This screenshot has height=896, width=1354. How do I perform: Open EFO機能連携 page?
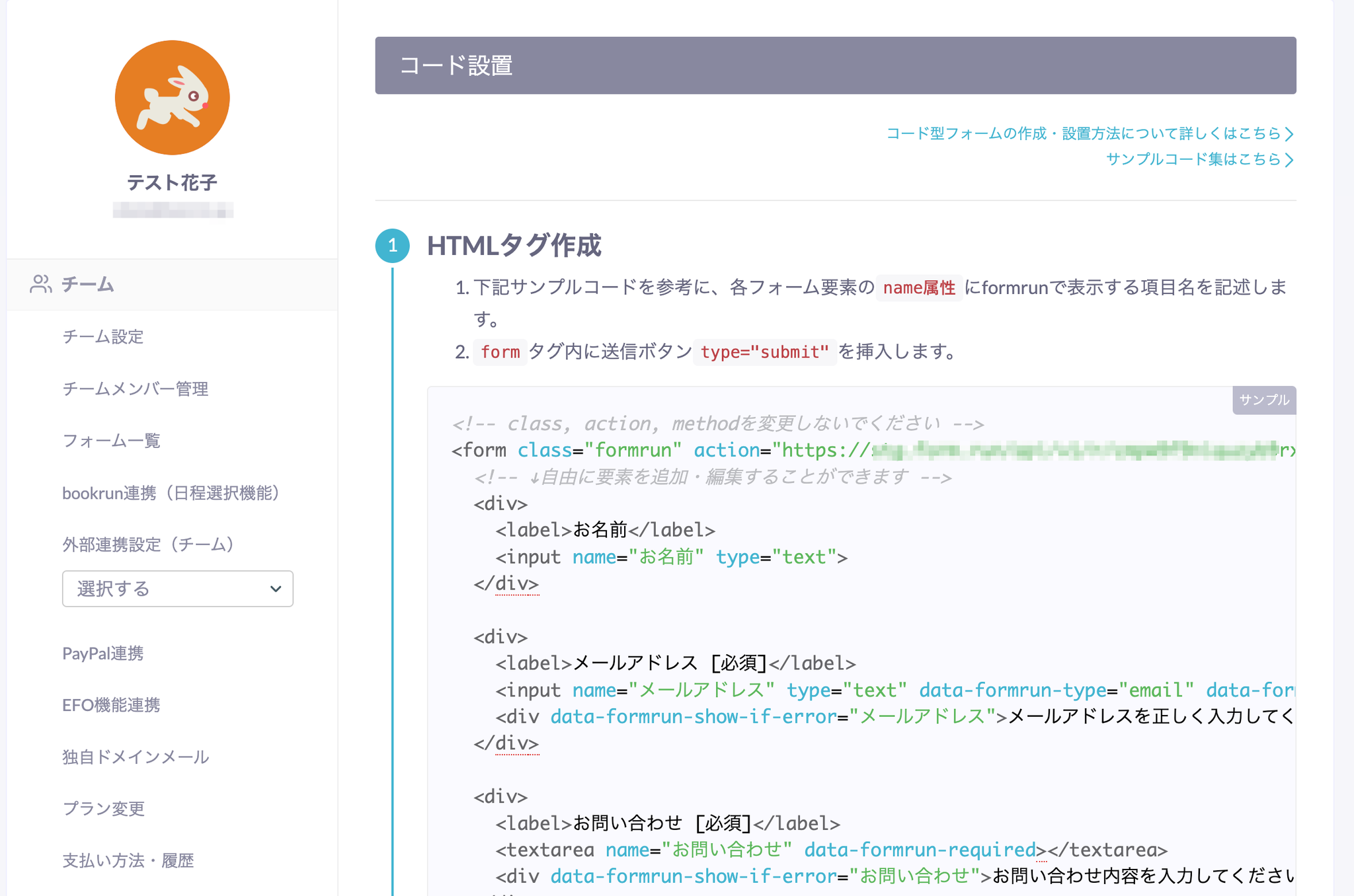click(x=111, y=705)
